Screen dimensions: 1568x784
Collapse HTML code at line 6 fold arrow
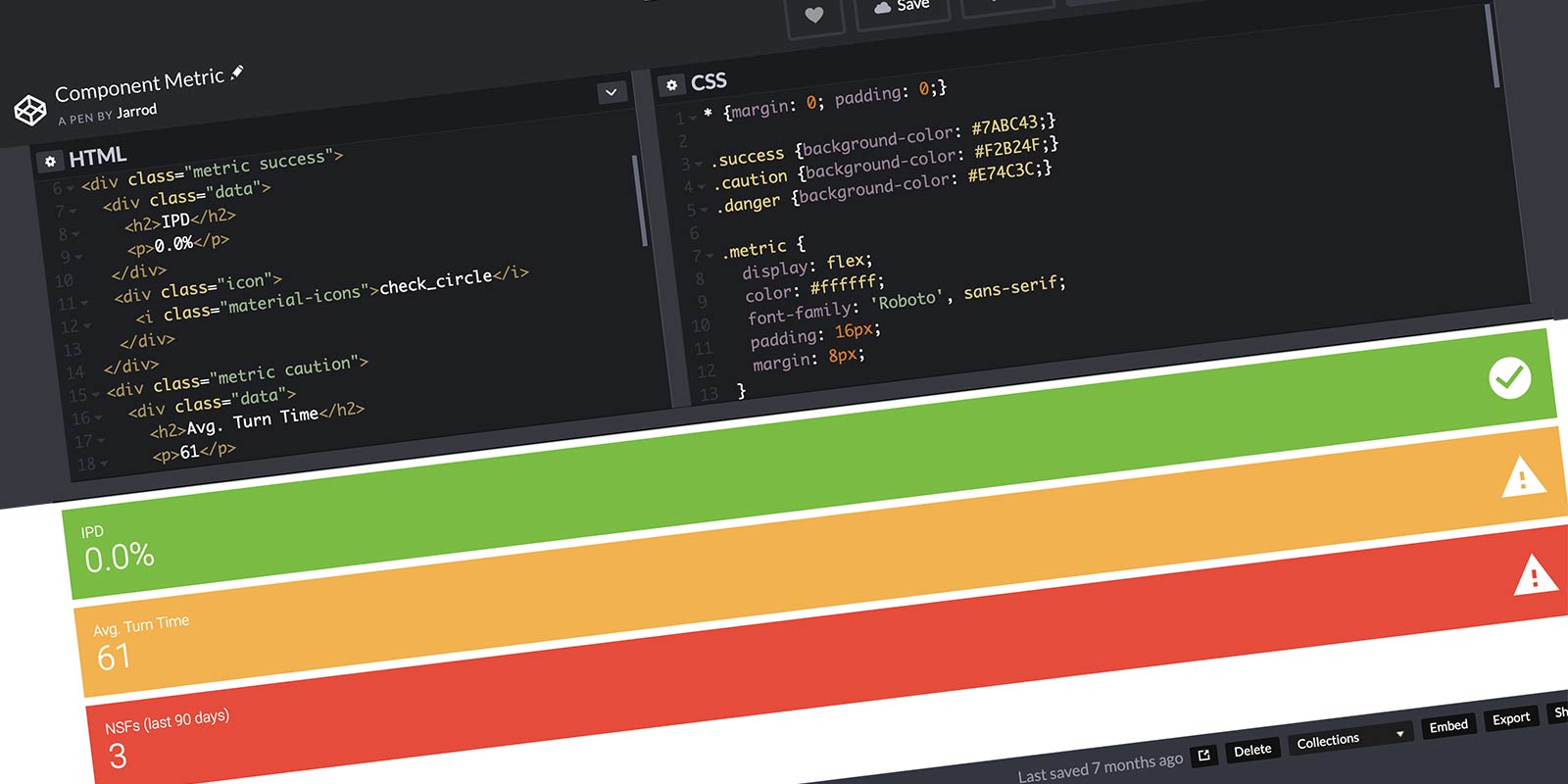click(72, 187)
